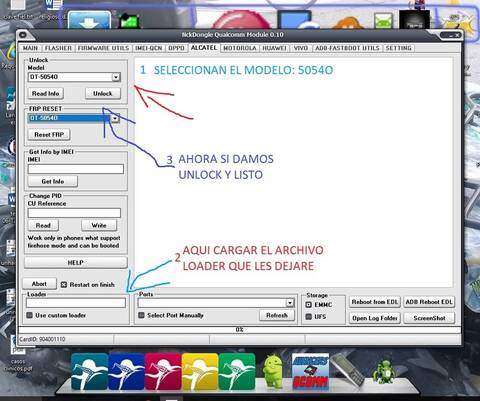Viewport: 480px width, 401px height.
Task: Open the blue download arrow desktop icon
Action: pyautogui.click(x=90, y=20)
